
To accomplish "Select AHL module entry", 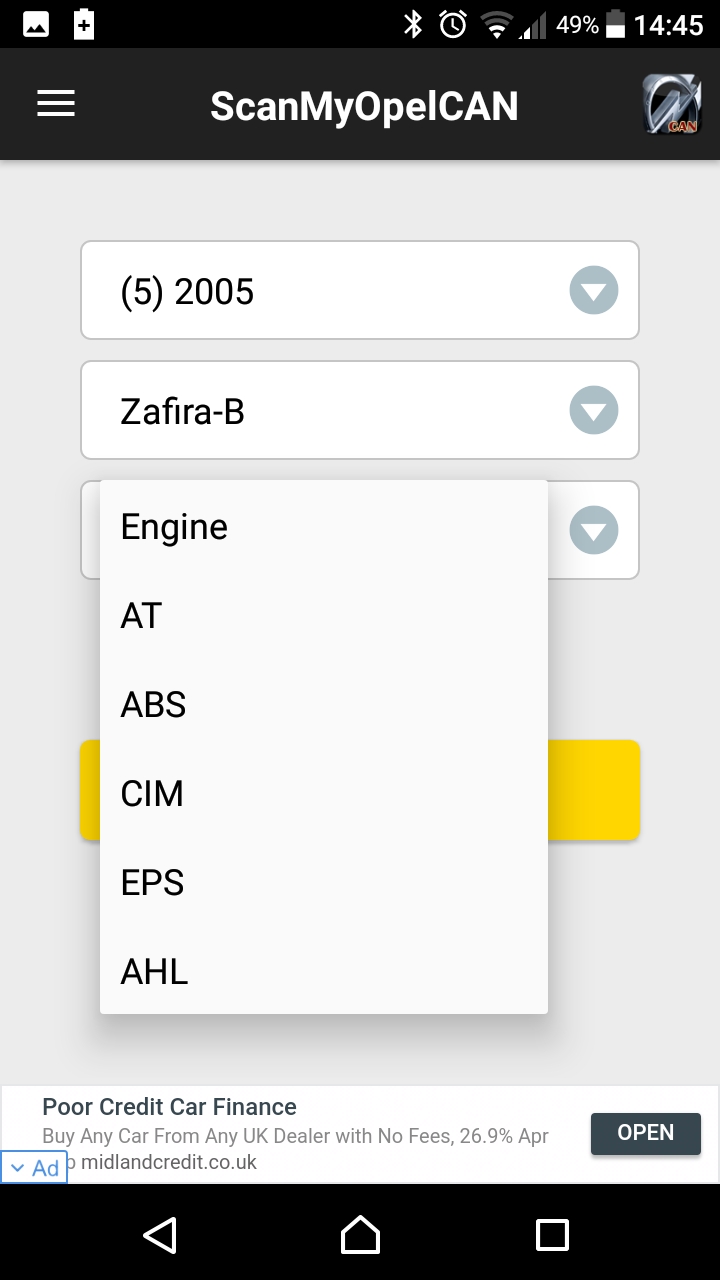I will click(x=154, y=972).
